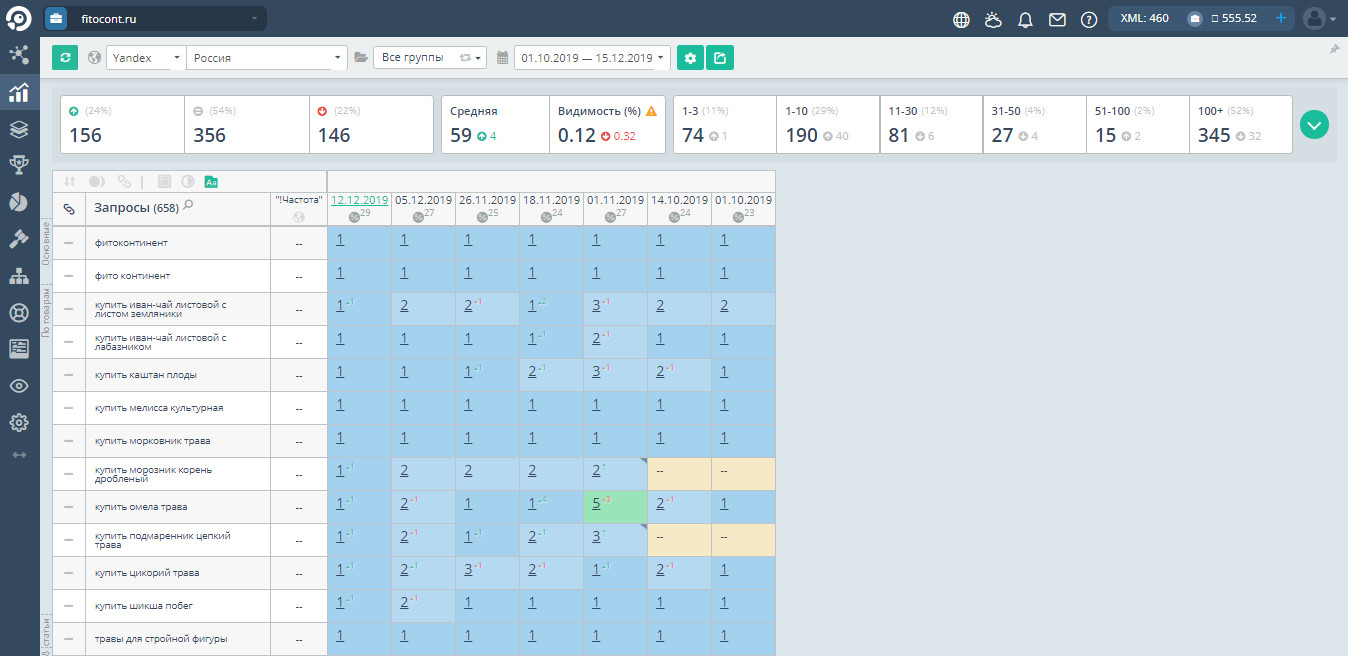Open the trophy icon in sidebar
The width and height of the screenshot is (1348, 656).
pyautogui.click(x=18, y=165)
